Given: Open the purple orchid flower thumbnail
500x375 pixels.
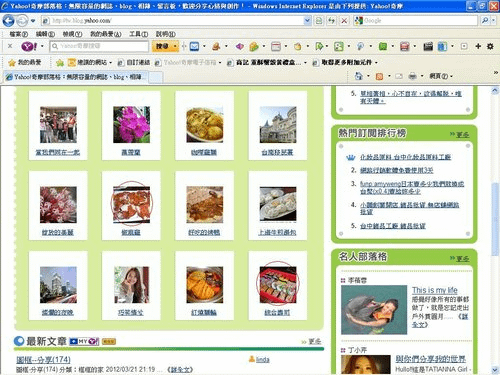Looking at the screenshot, I should tap(131, 125).
